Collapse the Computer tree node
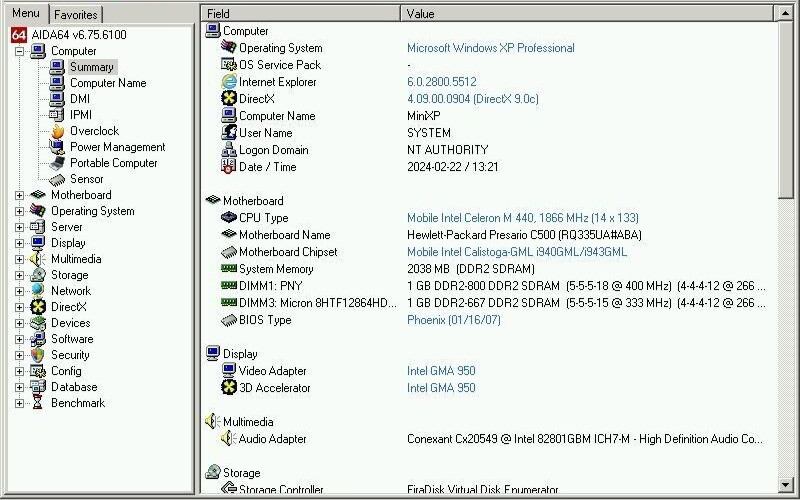This screenshot has height=500, width=800. coord(19,51)
